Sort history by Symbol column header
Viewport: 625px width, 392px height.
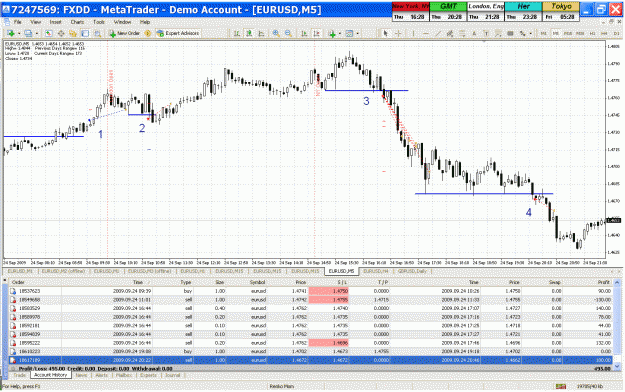tap(257, 282)
